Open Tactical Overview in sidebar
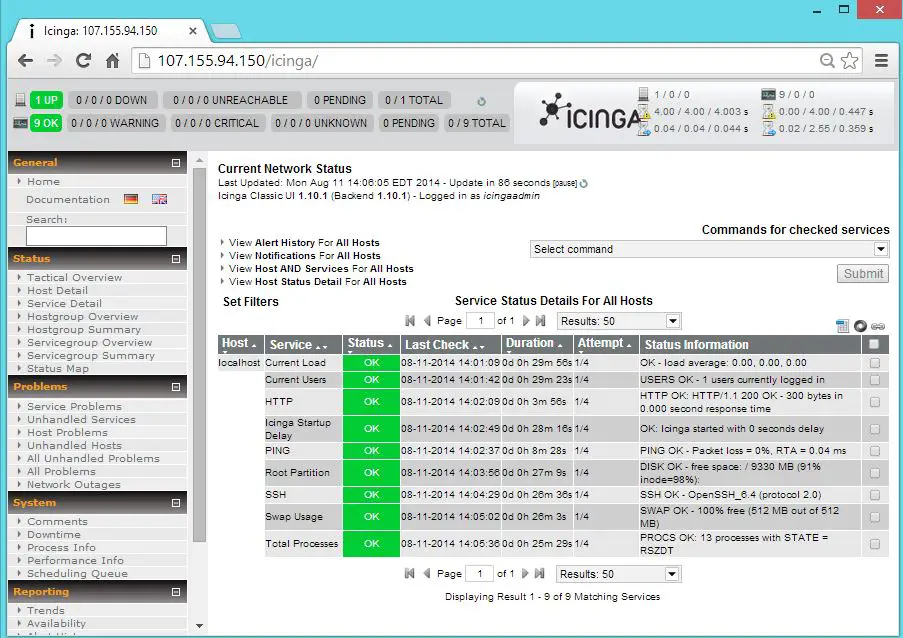The image size is (903, 638). click(x=74, y=278)
